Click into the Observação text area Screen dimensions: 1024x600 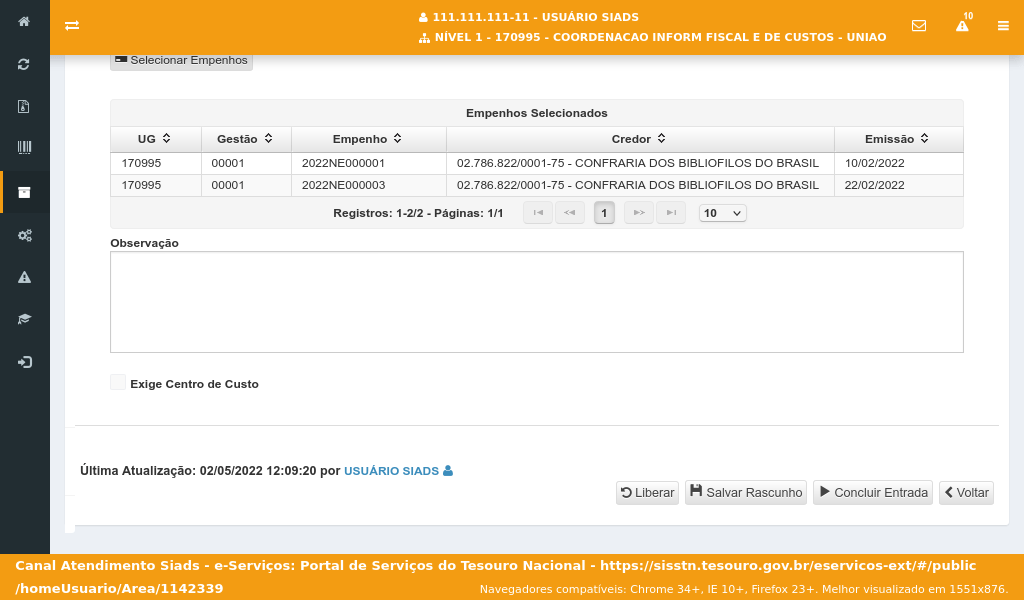[537, 302]
